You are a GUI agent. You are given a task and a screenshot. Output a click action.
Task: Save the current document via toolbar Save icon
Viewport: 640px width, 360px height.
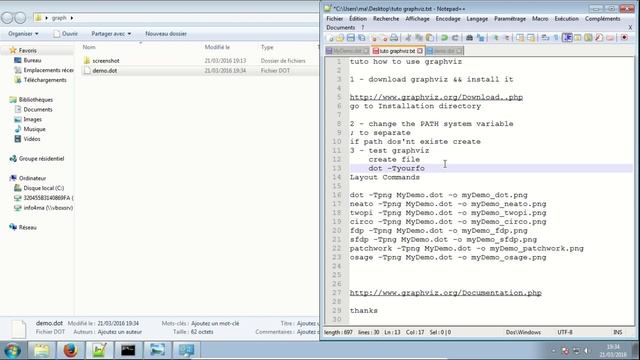tap(351, 38)
